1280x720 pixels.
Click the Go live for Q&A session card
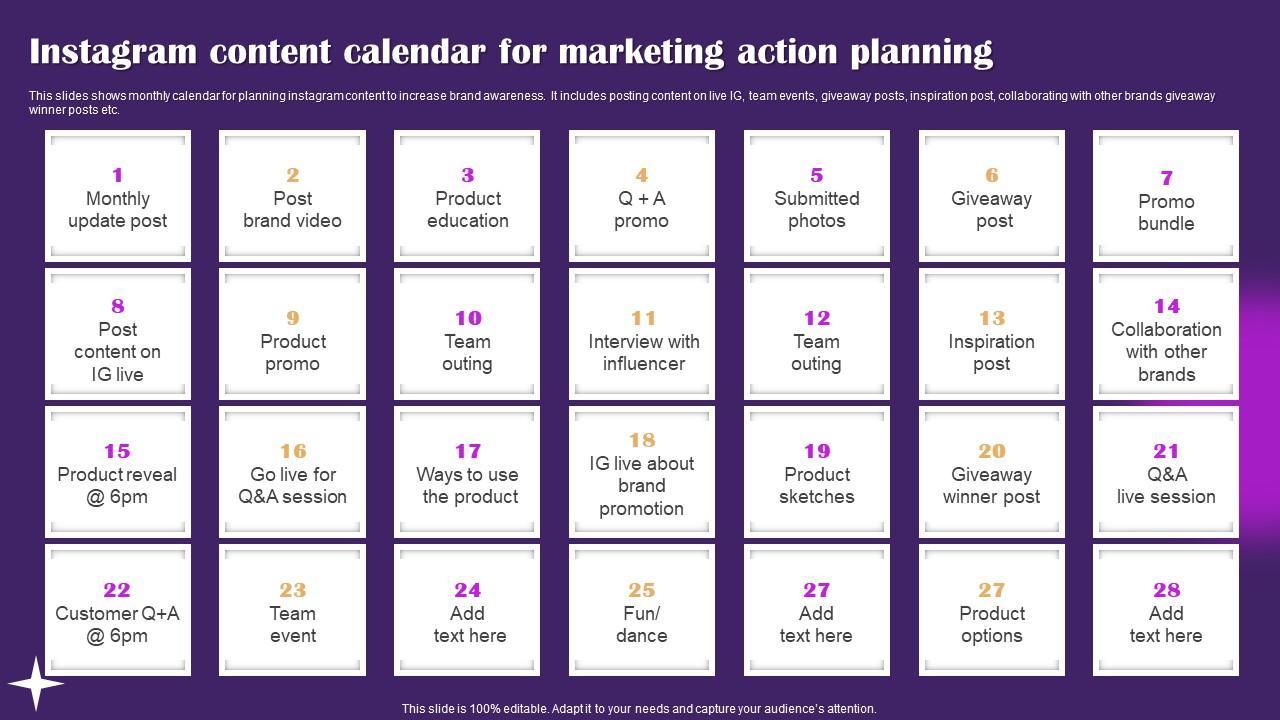coord(293,473)
